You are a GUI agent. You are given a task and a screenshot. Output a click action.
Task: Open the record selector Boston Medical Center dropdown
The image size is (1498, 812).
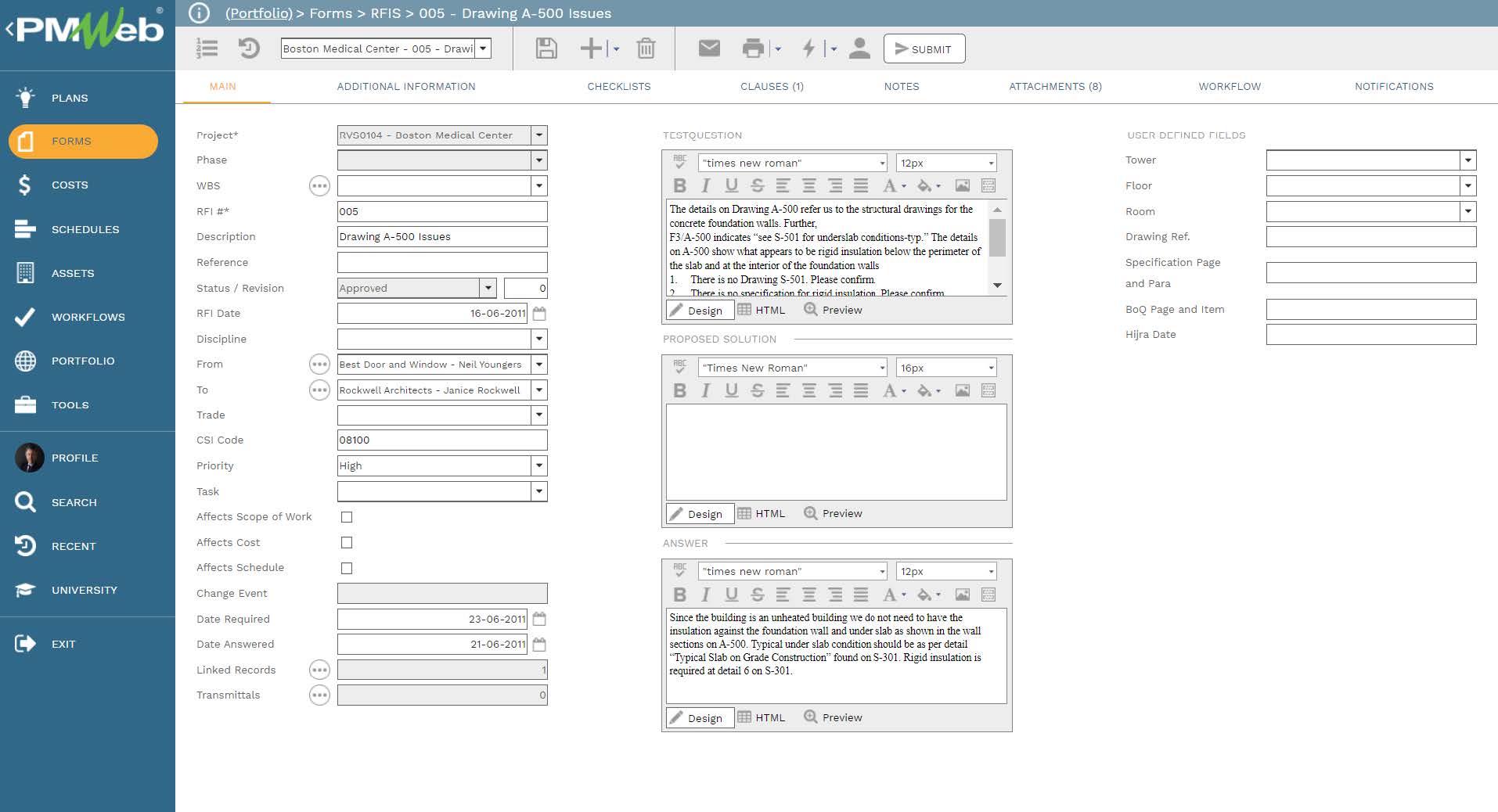coord(484,49)
